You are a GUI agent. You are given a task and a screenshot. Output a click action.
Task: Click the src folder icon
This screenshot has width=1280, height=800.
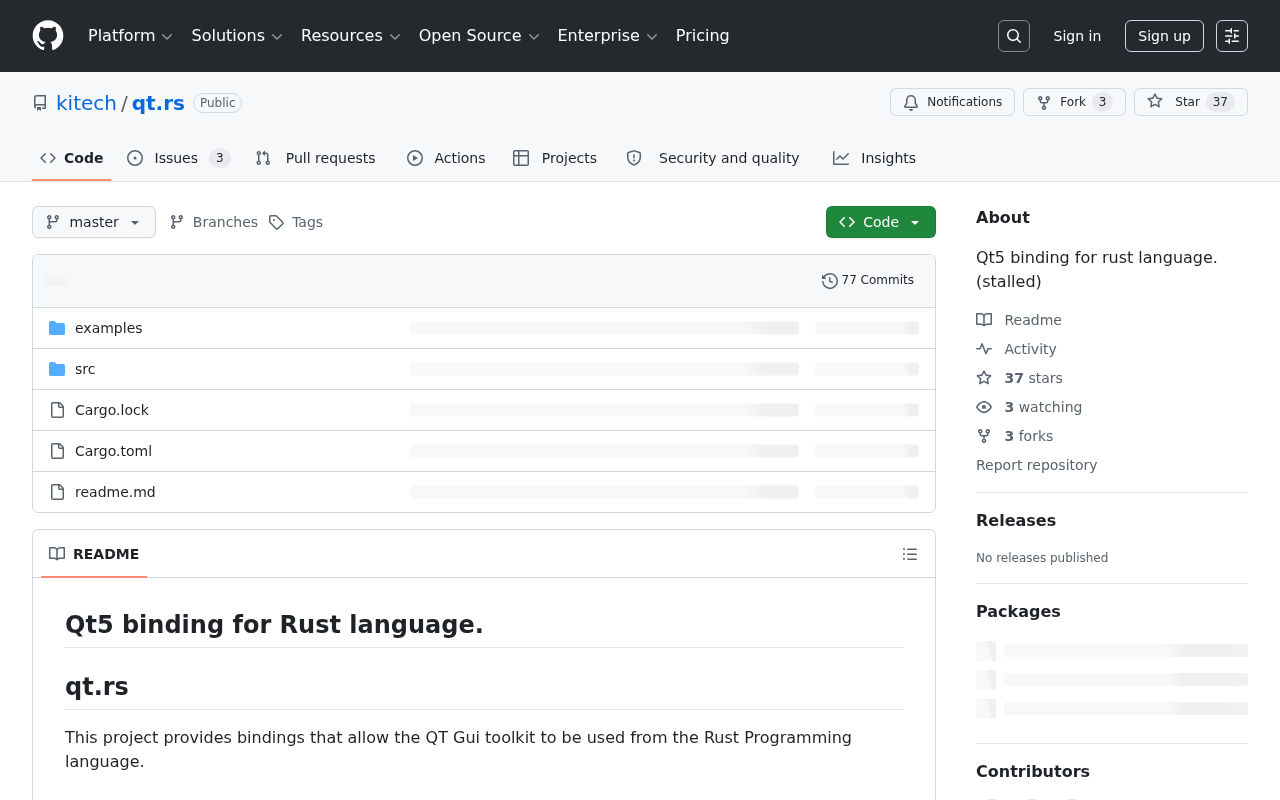click(57, 369)
